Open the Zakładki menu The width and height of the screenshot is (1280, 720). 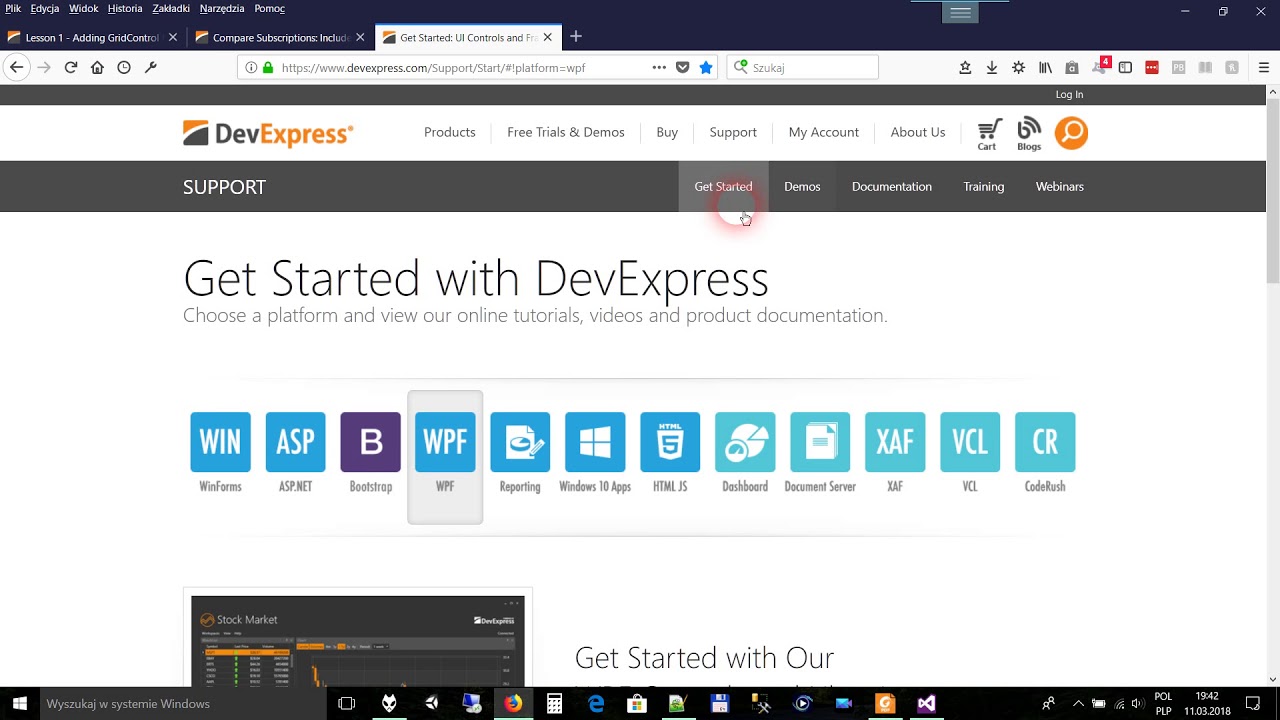pyautogui.click(x=171, y=9)
